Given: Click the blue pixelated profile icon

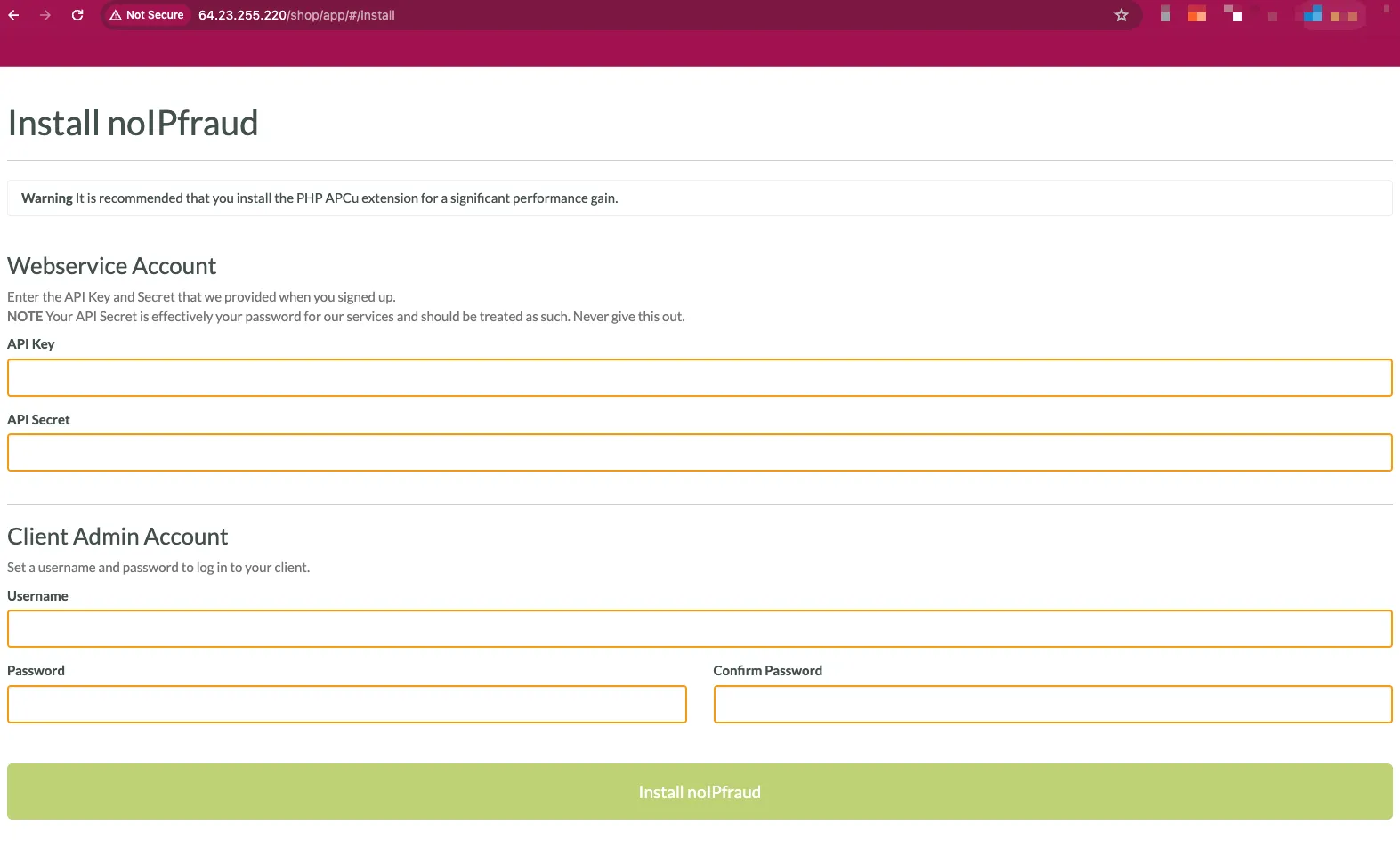Looking at the screenshot, I should point(1313,13).
